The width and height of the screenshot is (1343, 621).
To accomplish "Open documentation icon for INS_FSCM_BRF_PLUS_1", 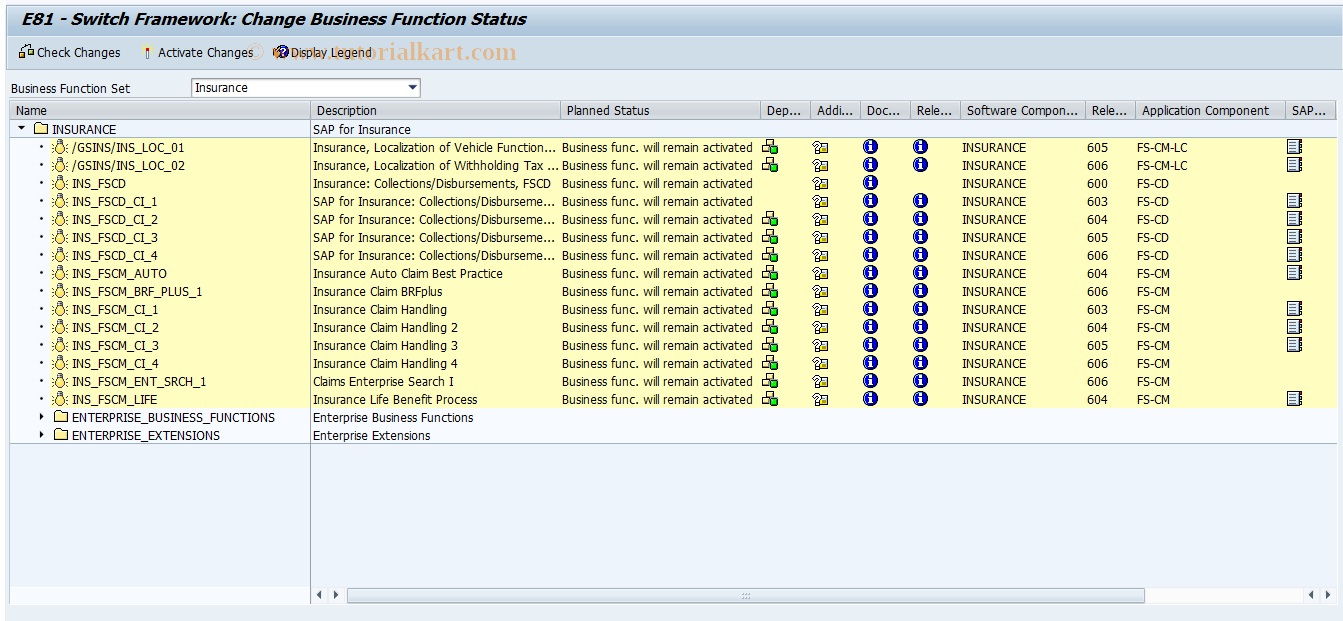I will coord(870,291).
